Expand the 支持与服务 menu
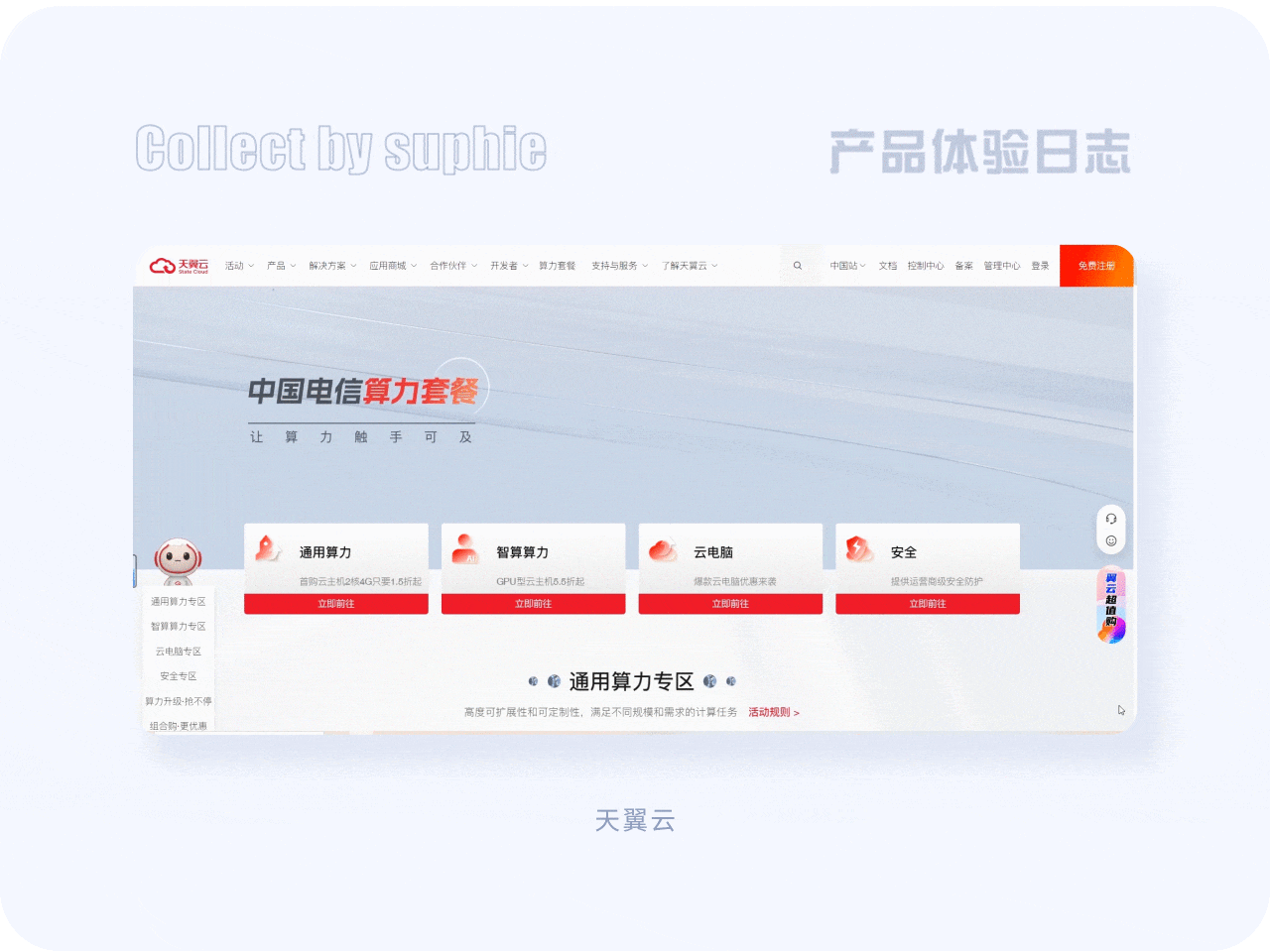1270x952 pixels. click(619, 266)
